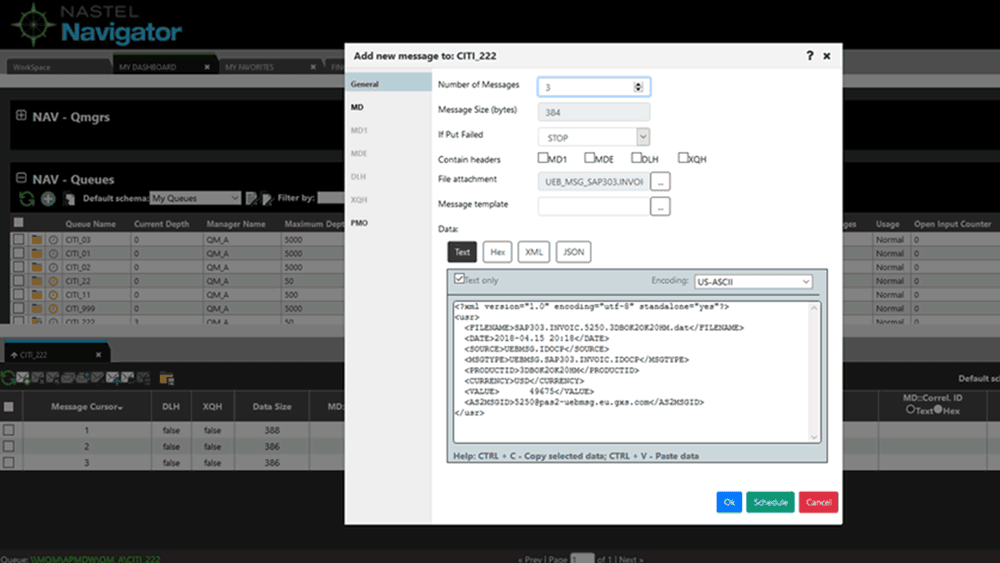Close the Add new message dialog

click(827, 56)
